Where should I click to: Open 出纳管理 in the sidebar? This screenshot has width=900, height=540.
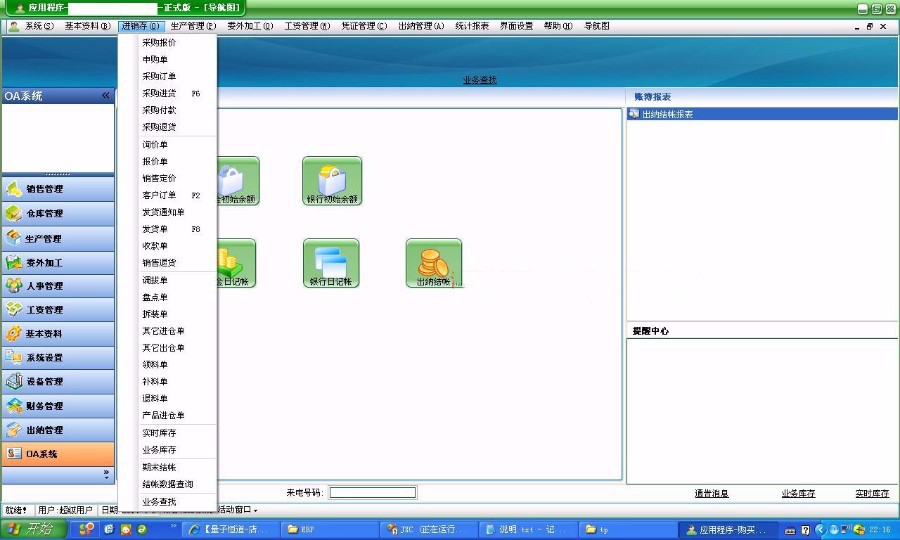point(58,430)
